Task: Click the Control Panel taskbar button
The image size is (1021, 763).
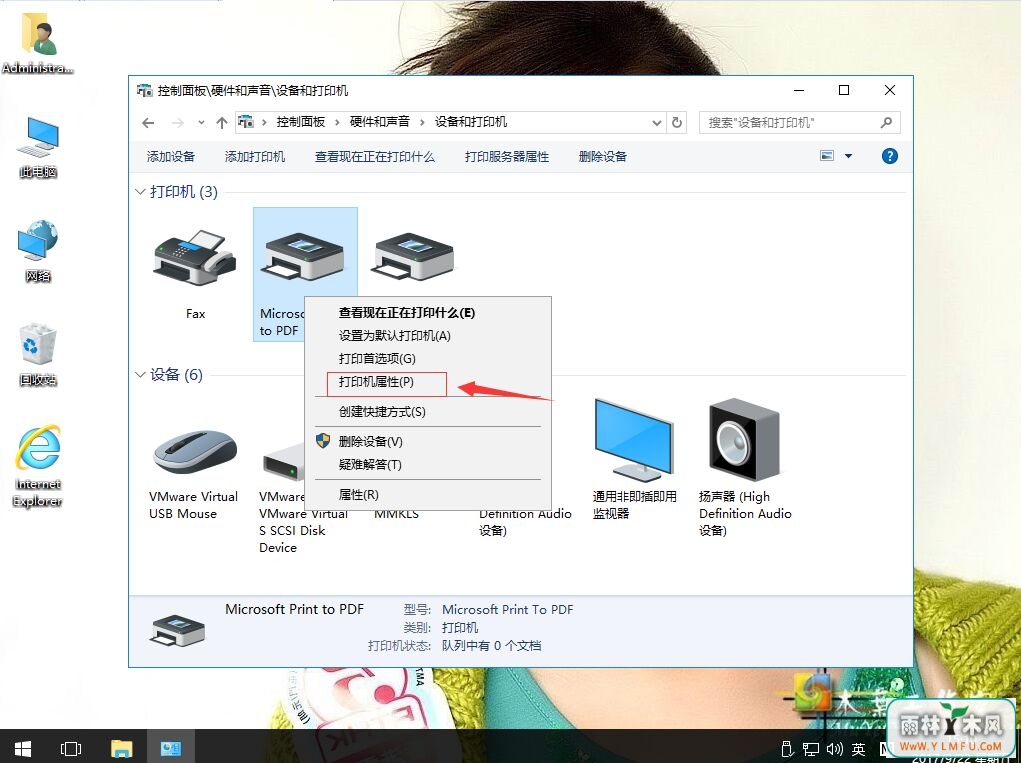Action: click(171, 748)
